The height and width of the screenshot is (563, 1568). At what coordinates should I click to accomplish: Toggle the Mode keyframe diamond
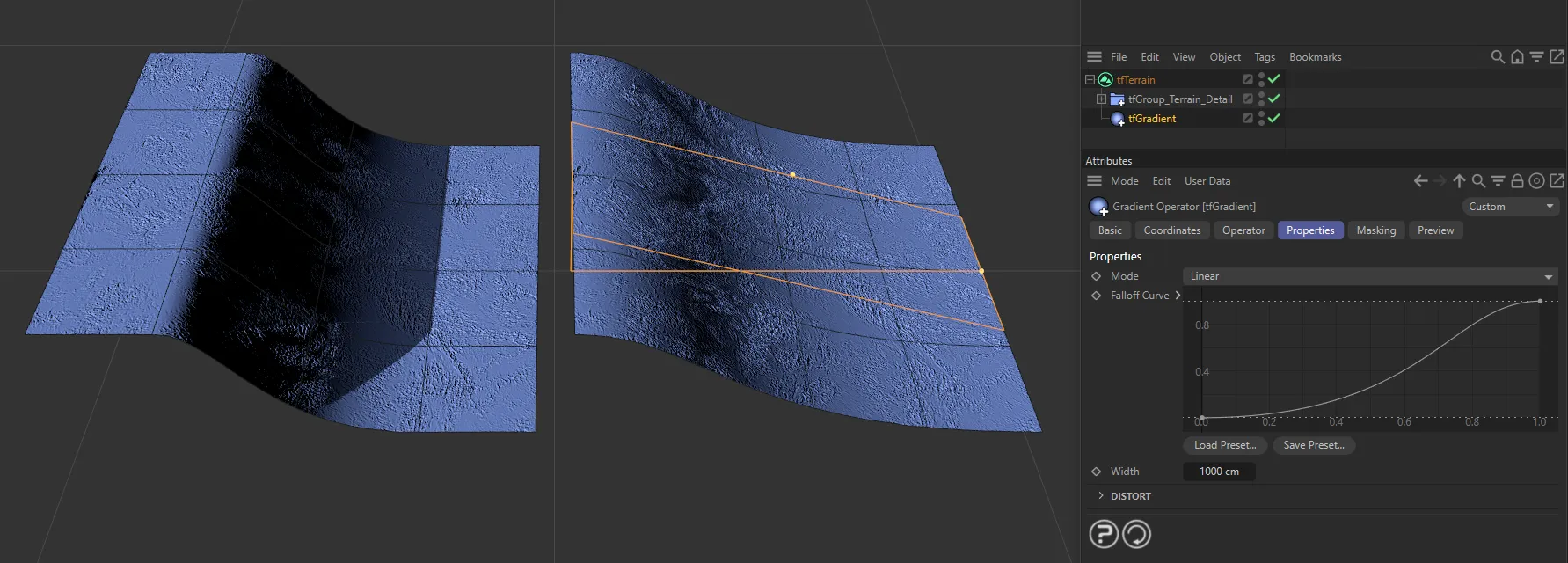pyautogui.click(x=1096, y=276)
